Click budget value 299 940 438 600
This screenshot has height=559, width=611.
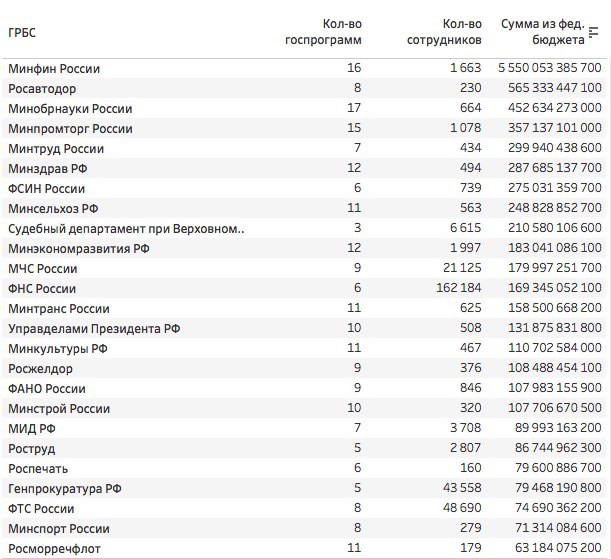[554, 148]
